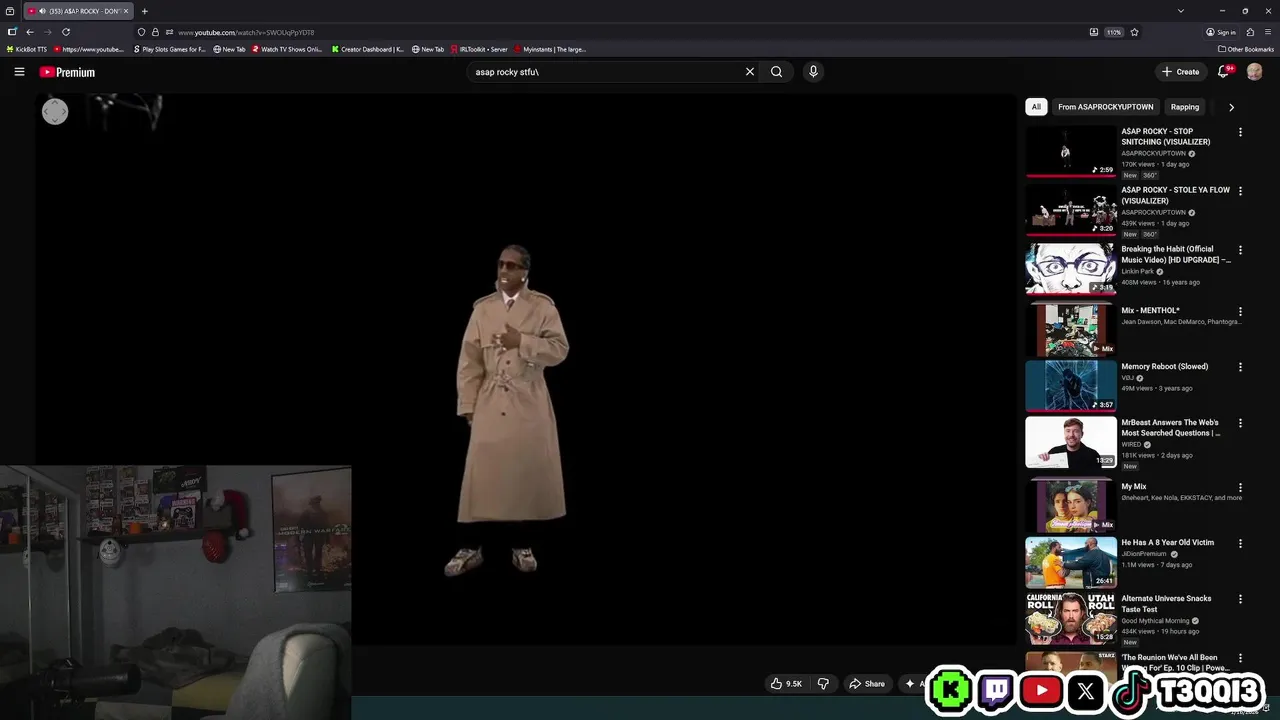1280x720 pixels.
Task: Open options for STOLE YA FLOW video
Action: click(x=1240, y=191)
